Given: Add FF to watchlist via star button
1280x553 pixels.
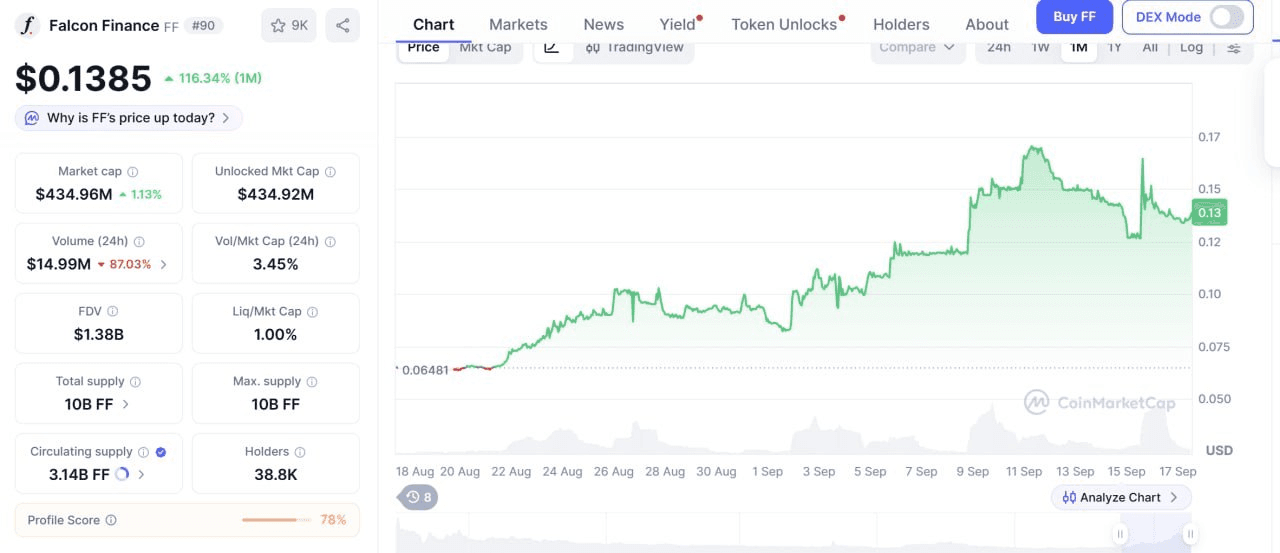Looking at the screenshot, I should pyautogui.click(x=289, y=25).
